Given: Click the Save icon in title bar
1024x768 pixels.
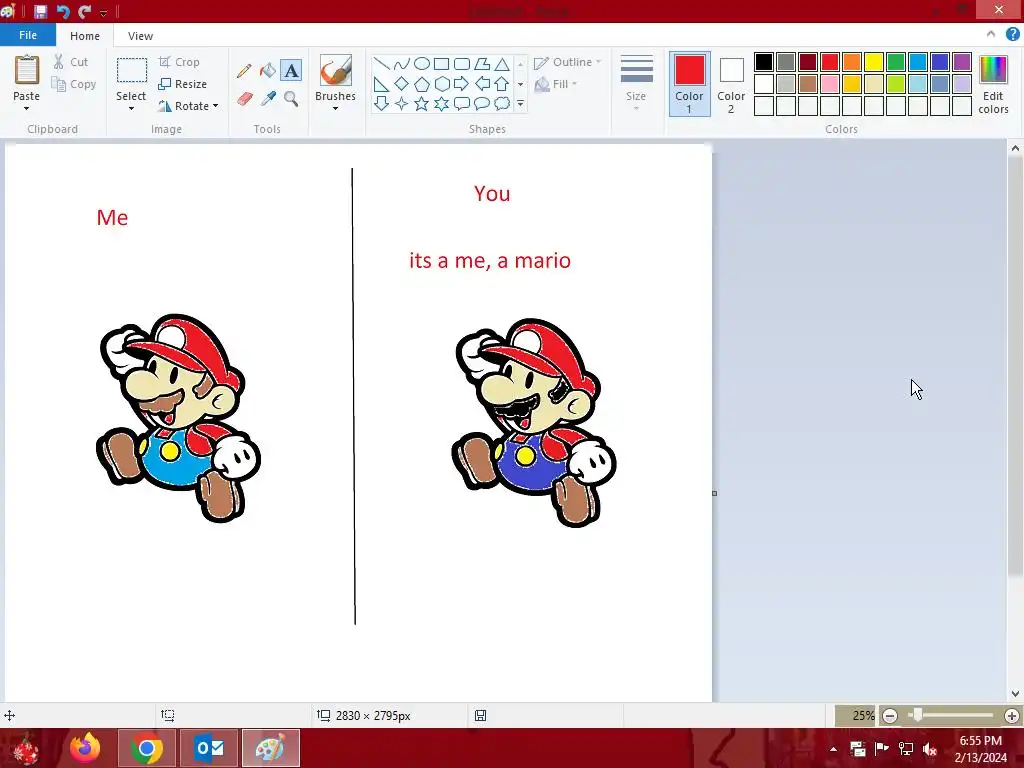Looking at the screenshot, I should (40, 11).
